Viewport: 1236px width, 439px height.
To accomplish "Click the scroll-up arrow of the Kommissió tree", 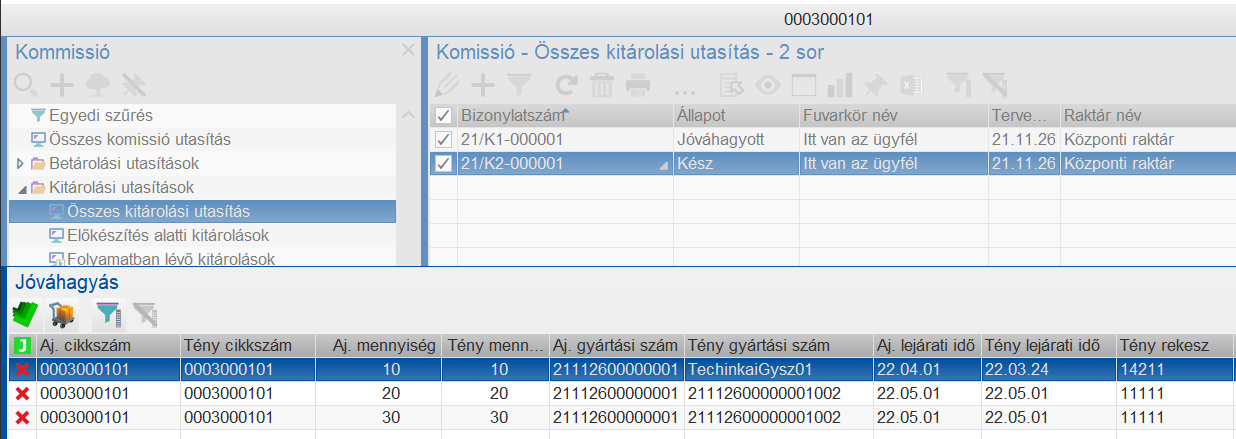I will click(x=408, y=115).
